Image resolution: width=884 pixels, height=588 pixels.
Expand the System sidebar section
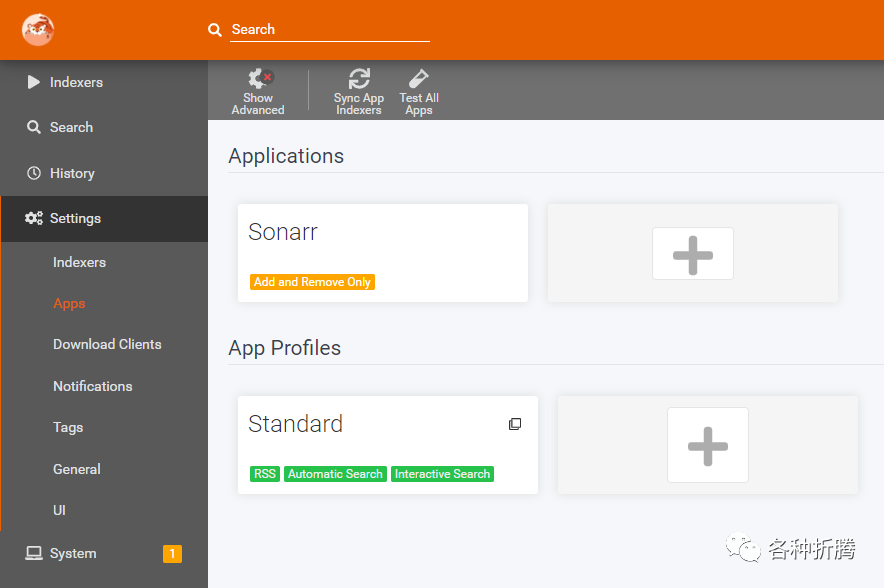coord(73,553)
